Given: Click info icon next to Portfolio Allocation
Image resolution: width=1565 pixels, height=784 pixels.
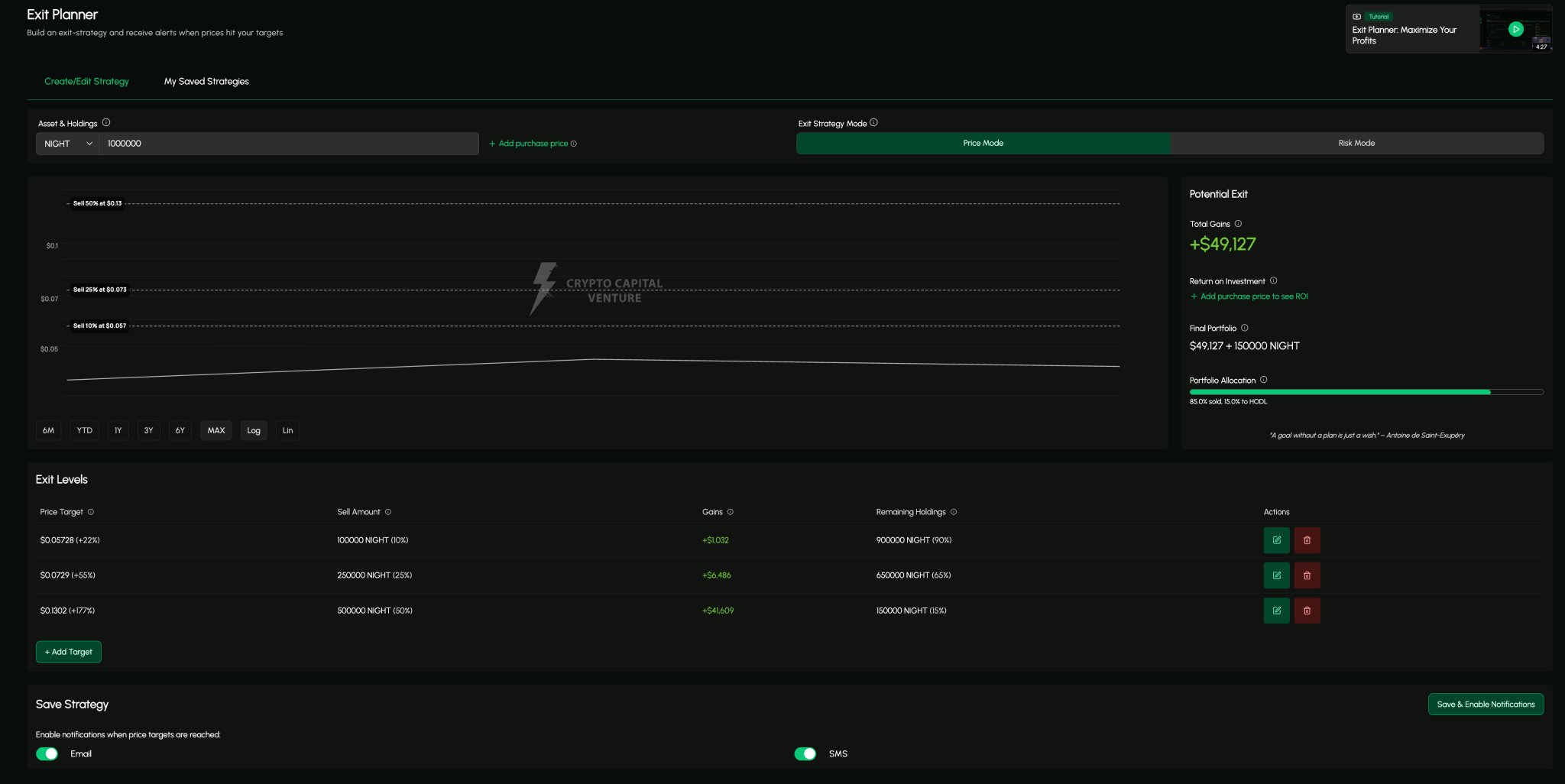Looking at the screenshot, I should [x=1264, y=380].
